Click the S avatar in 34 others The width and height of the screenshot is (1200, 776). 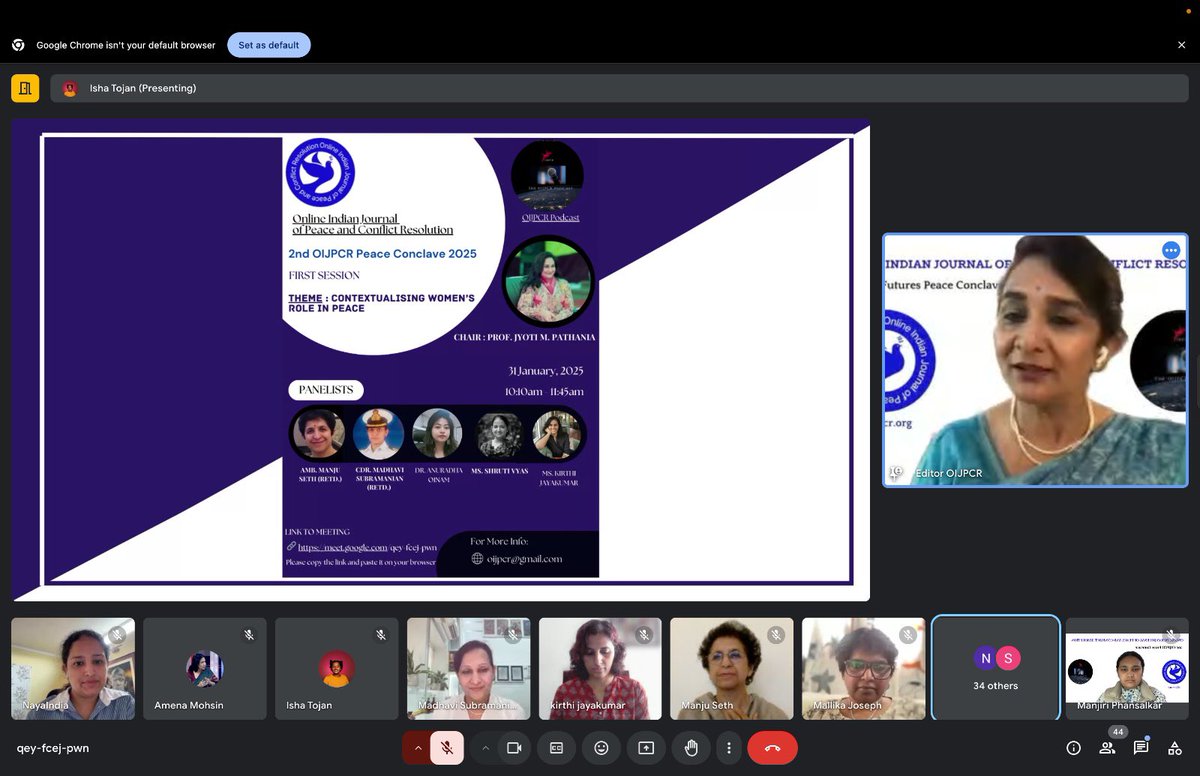click(1007, 658)
